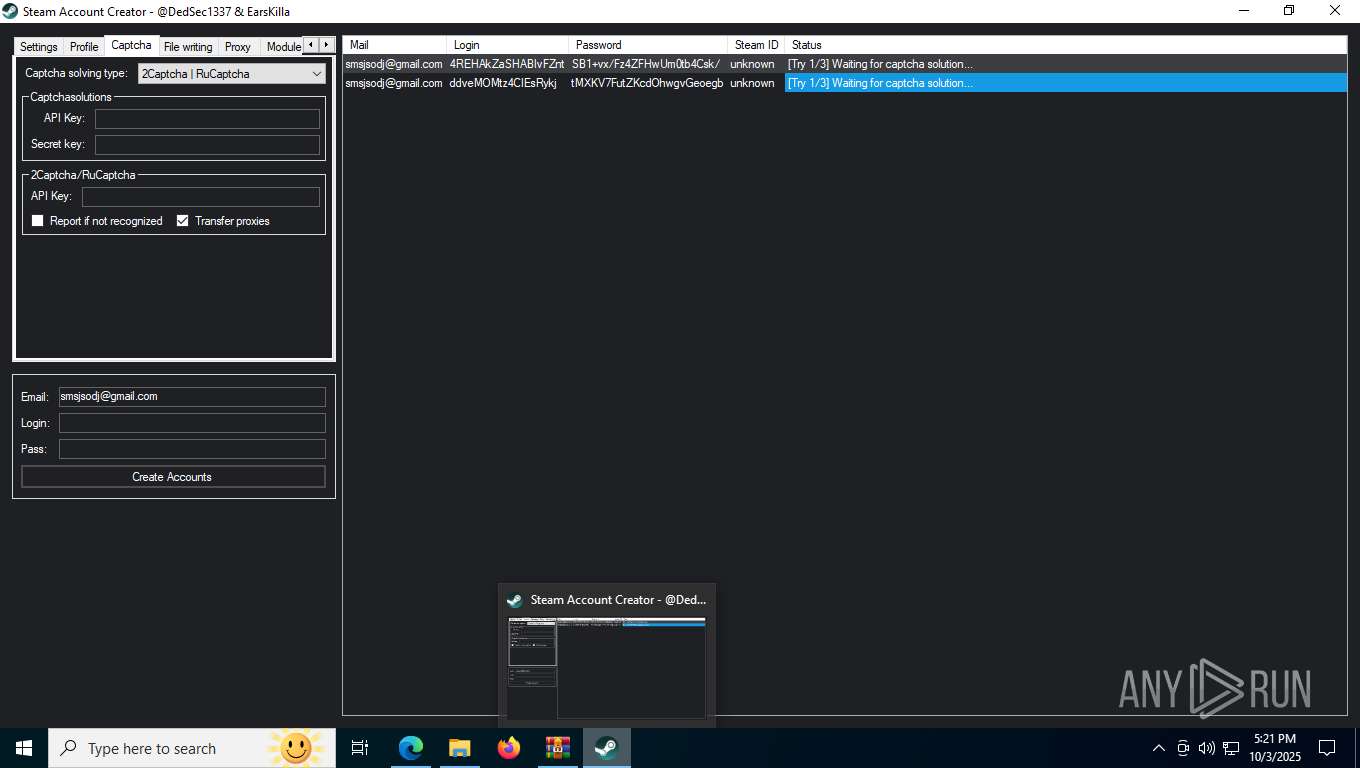Click the Pass input field
The width and height of the screenshot is (1360, 768).
(192, 449)
